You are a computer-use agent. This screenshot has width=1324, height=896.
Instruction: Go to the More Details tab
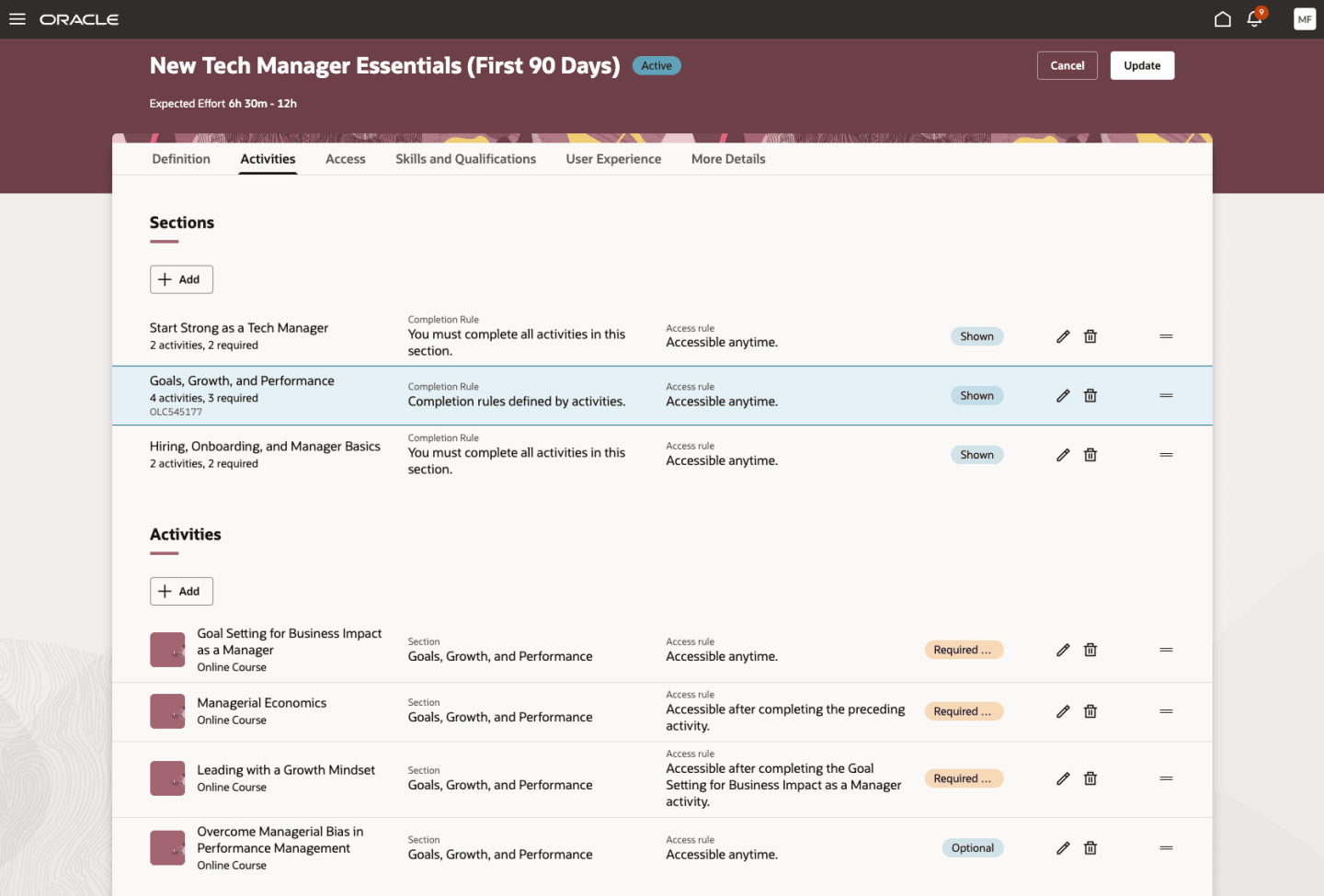[x=728, y=159]
